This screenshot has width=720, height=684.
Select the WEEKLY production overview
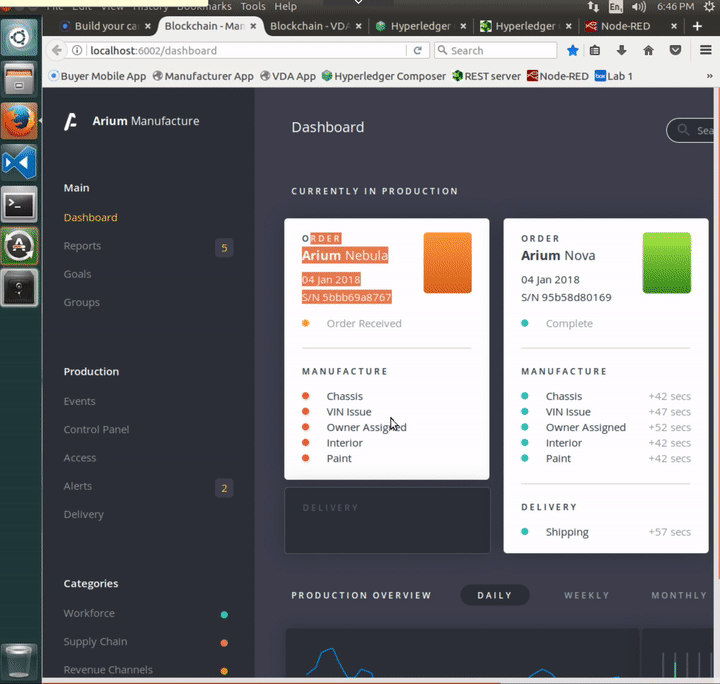coord(586,595)
